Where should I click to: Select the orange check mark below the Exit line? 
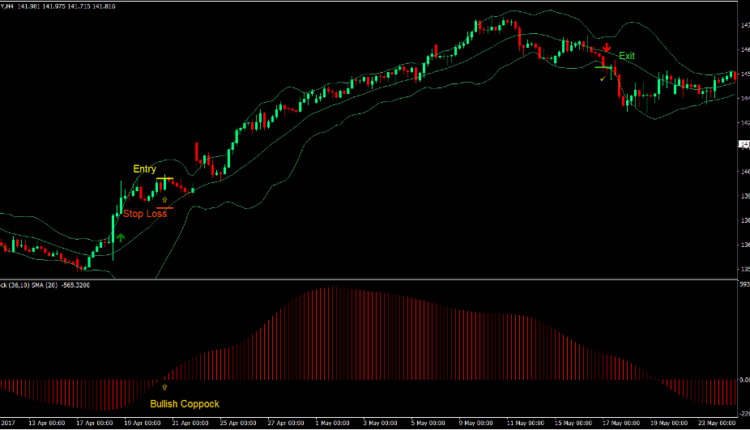(602, 76)
